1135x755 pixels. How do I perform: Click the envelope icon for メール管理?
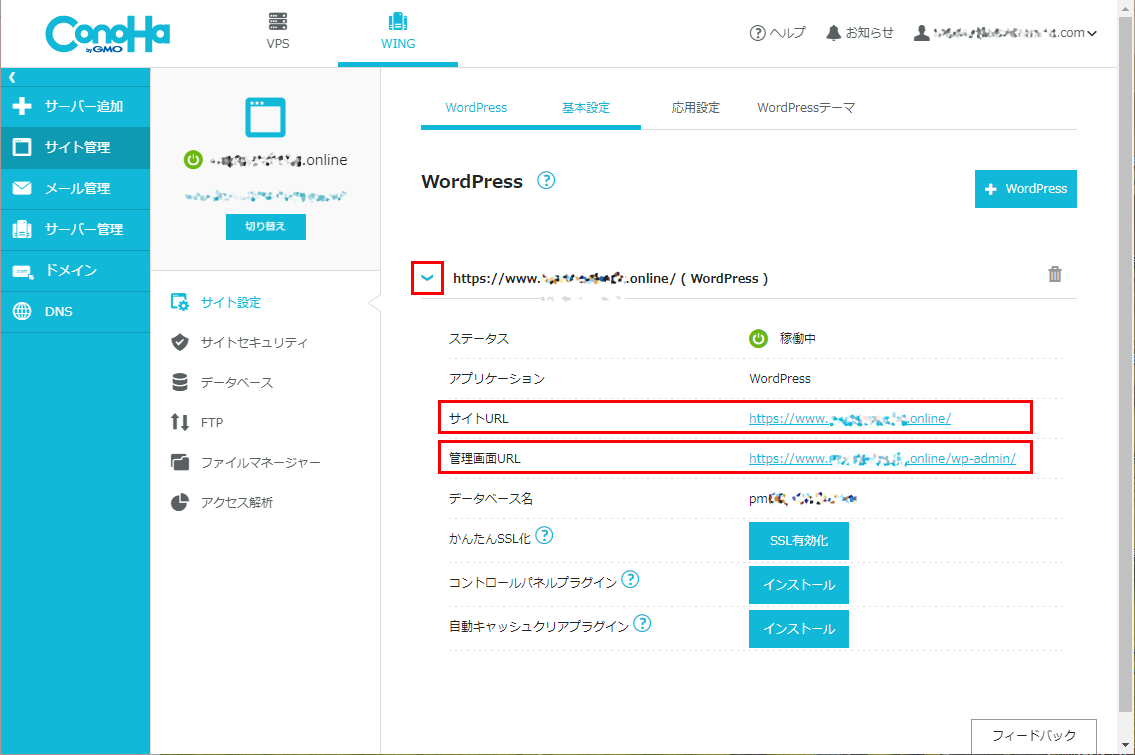[x=22, y=188]
